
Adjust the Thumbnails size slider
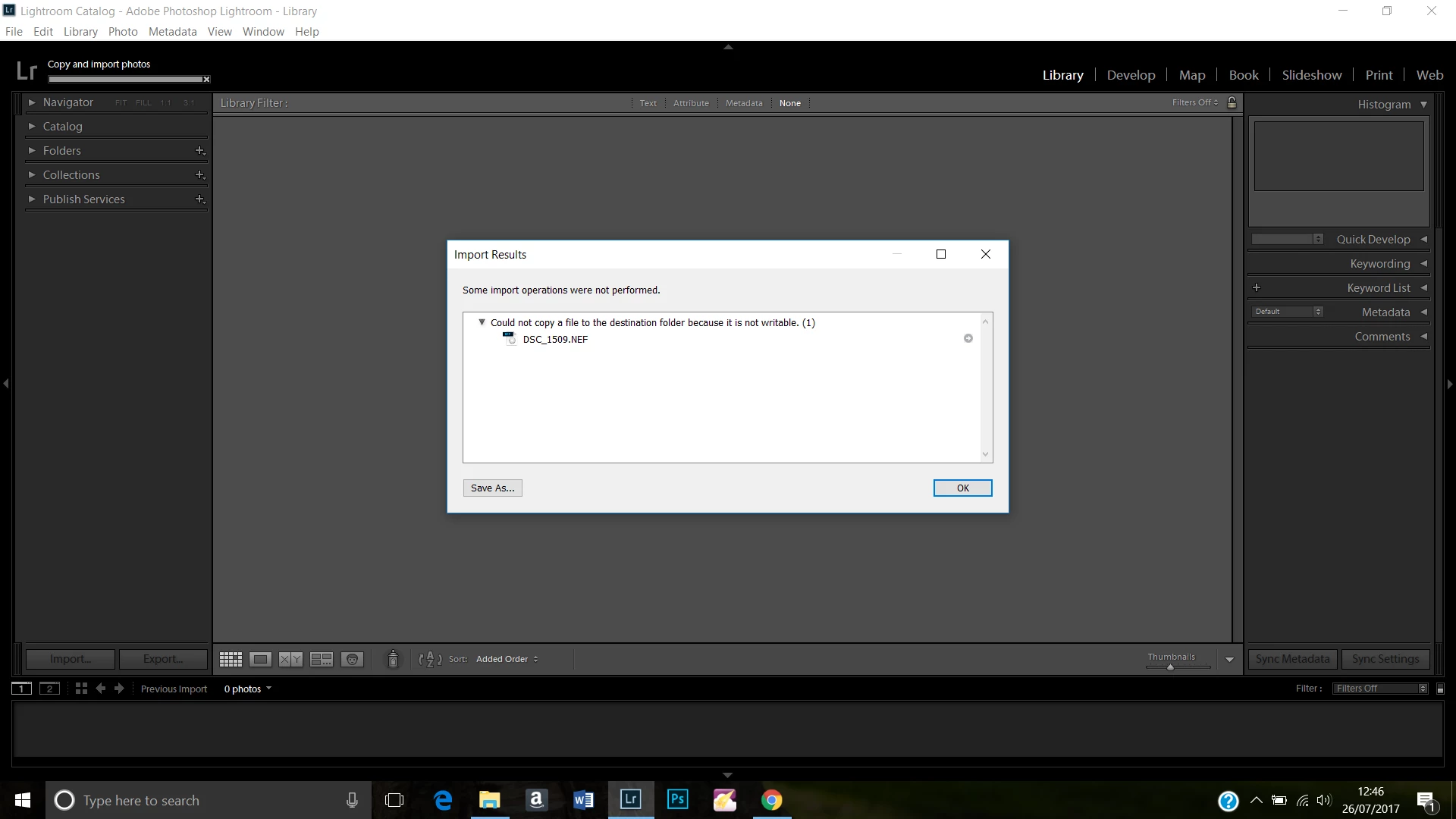(x=1170, y=667)
